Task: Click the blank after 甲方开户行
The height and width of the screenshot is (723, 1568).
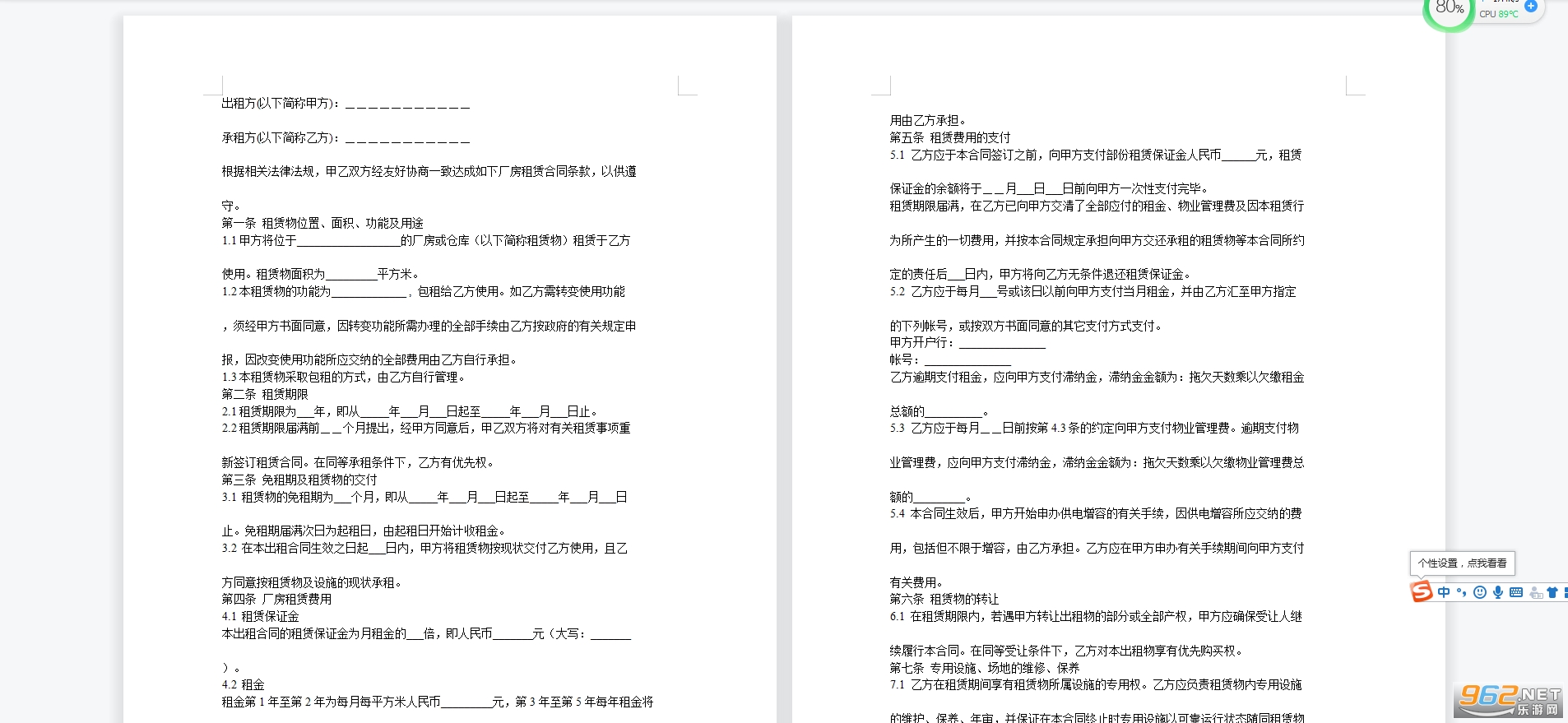Action: click(1002, 343)
